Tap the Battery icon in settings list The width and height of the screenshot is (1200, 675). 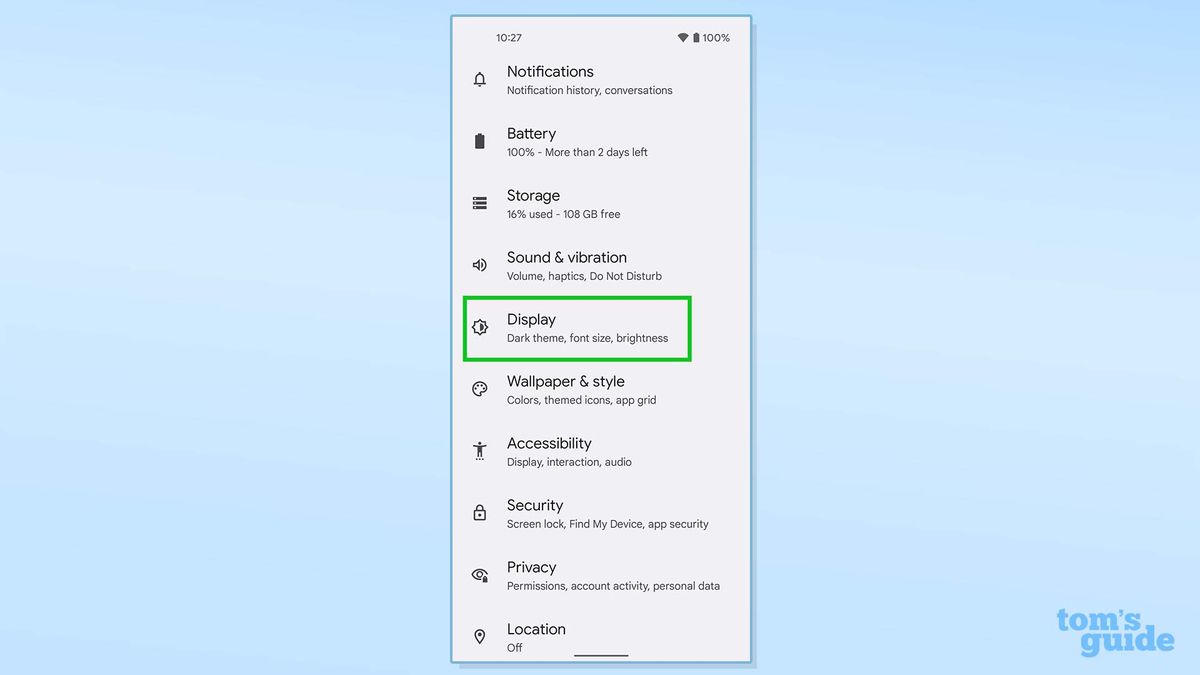coord(479,141)
